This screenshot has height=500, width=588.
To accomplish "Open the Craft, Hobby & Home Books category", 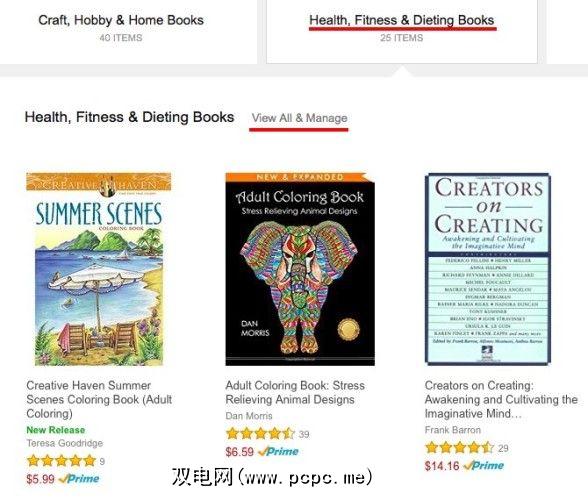I will (x=121, y=20).
